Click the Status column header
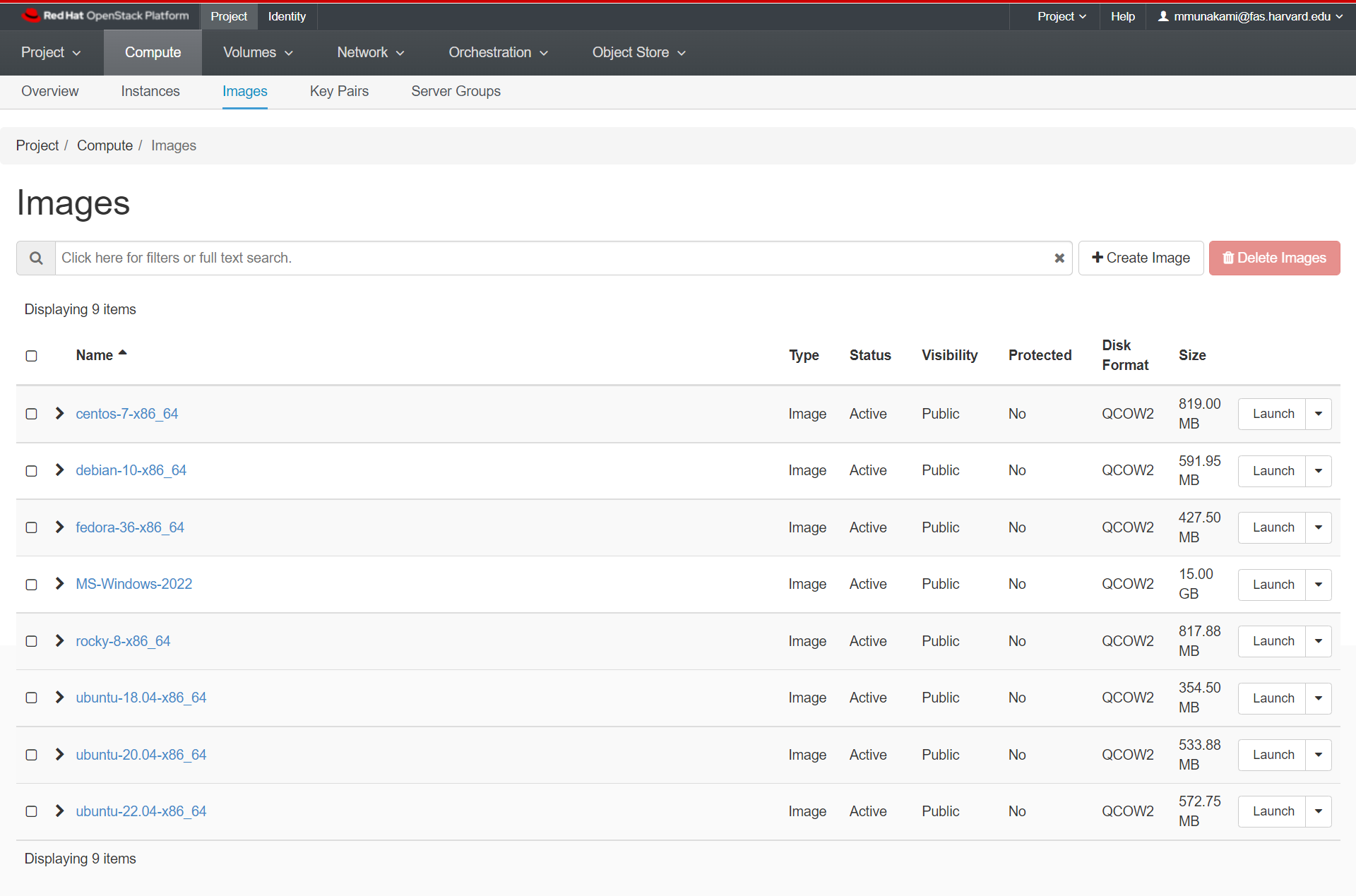The height and width of the screenshot is (896, 1356). pos(870,355)
